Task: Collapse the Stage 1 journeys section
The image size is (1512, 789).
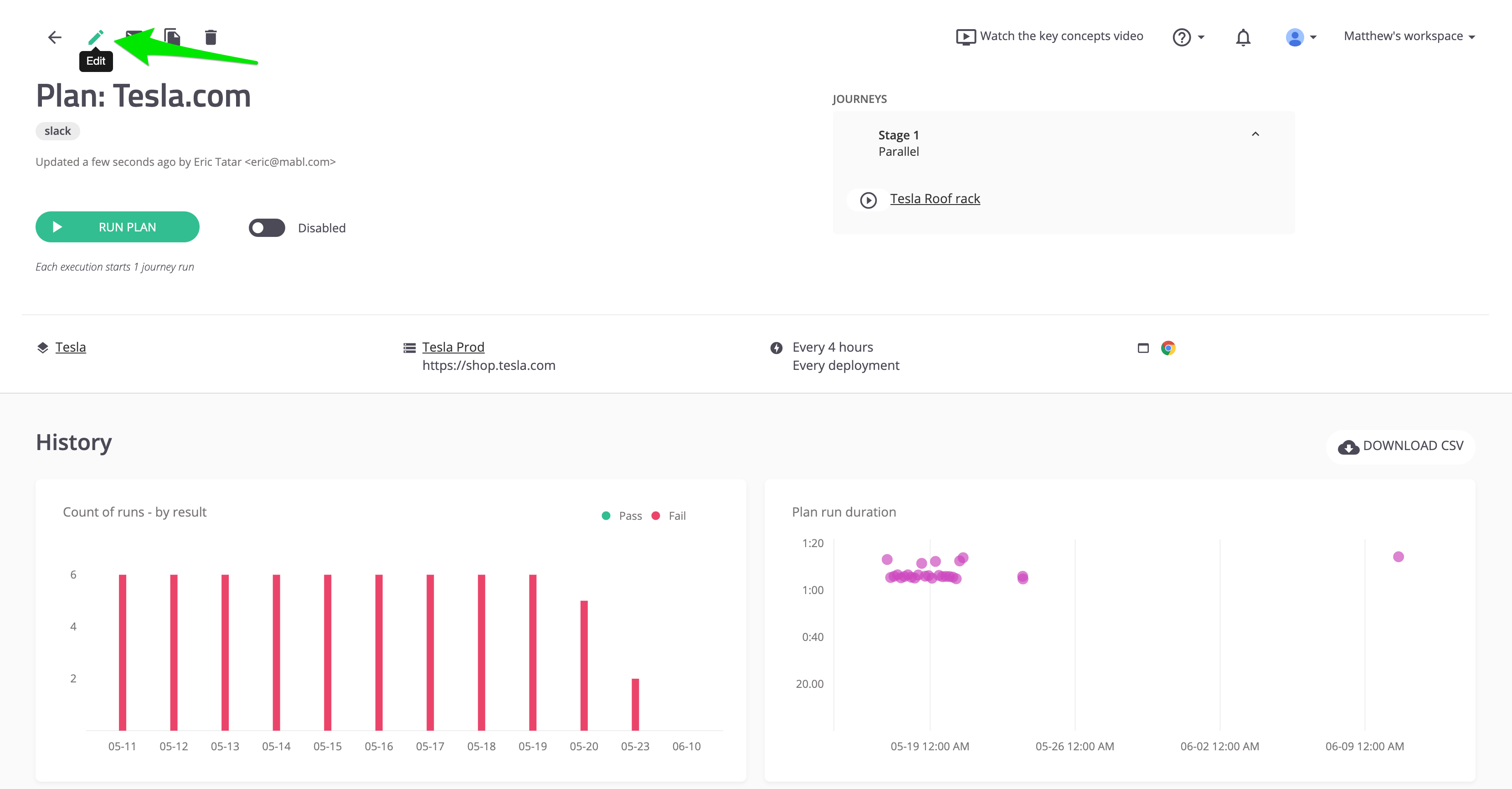Action: [x=1255, y=134]
